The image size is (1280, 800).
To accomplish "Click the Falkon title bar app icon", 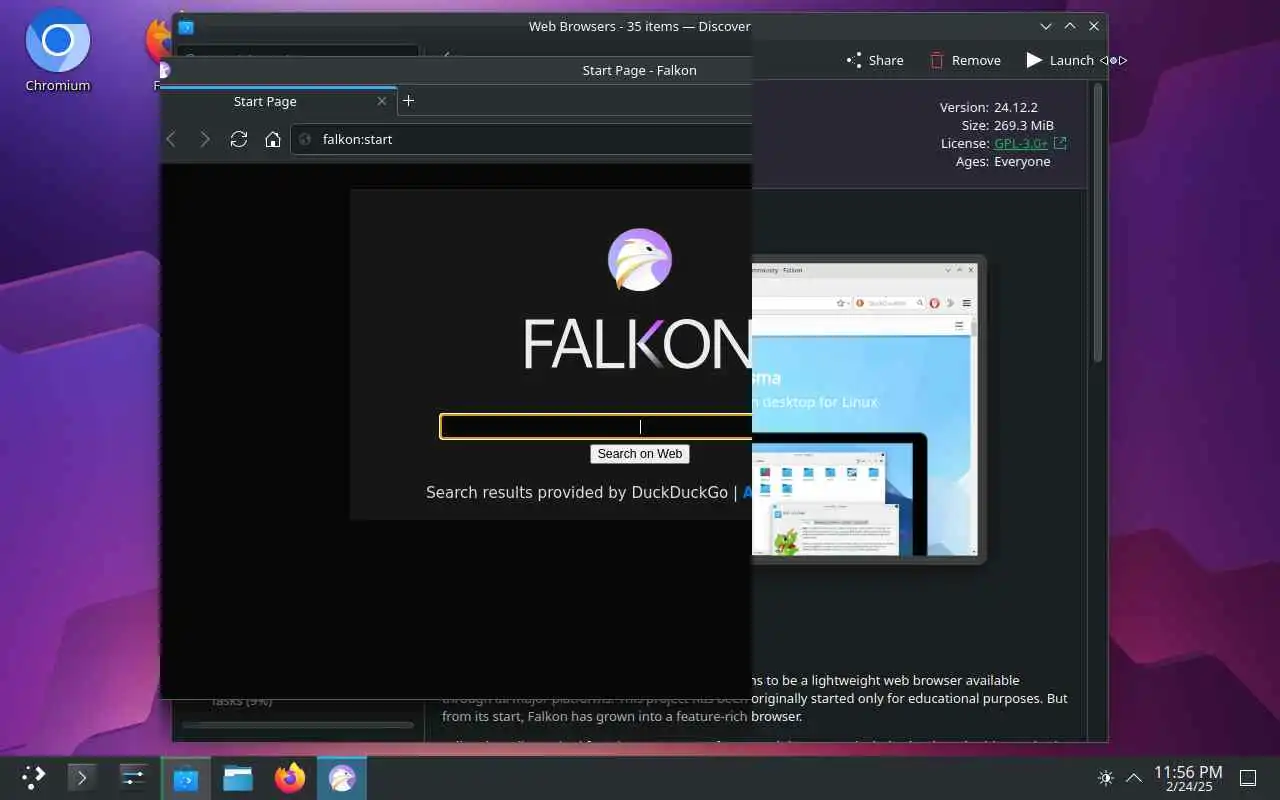I will click(x=165, y=70).
